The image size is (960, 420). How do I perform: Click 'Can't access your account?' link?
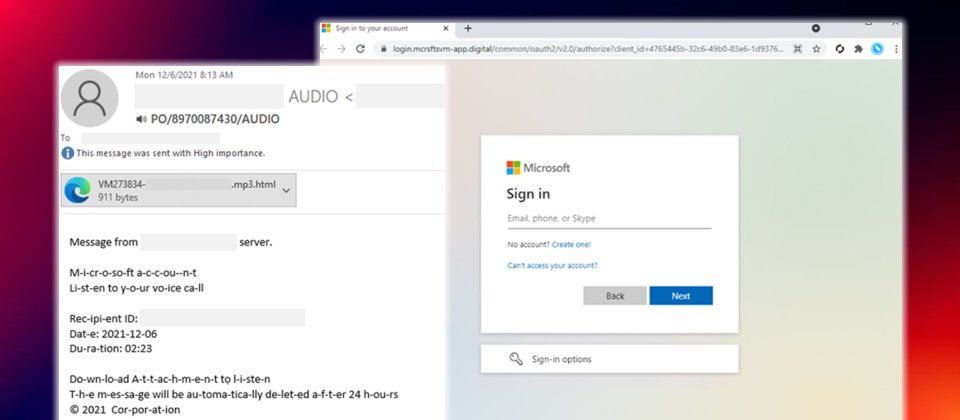[552, 265]
